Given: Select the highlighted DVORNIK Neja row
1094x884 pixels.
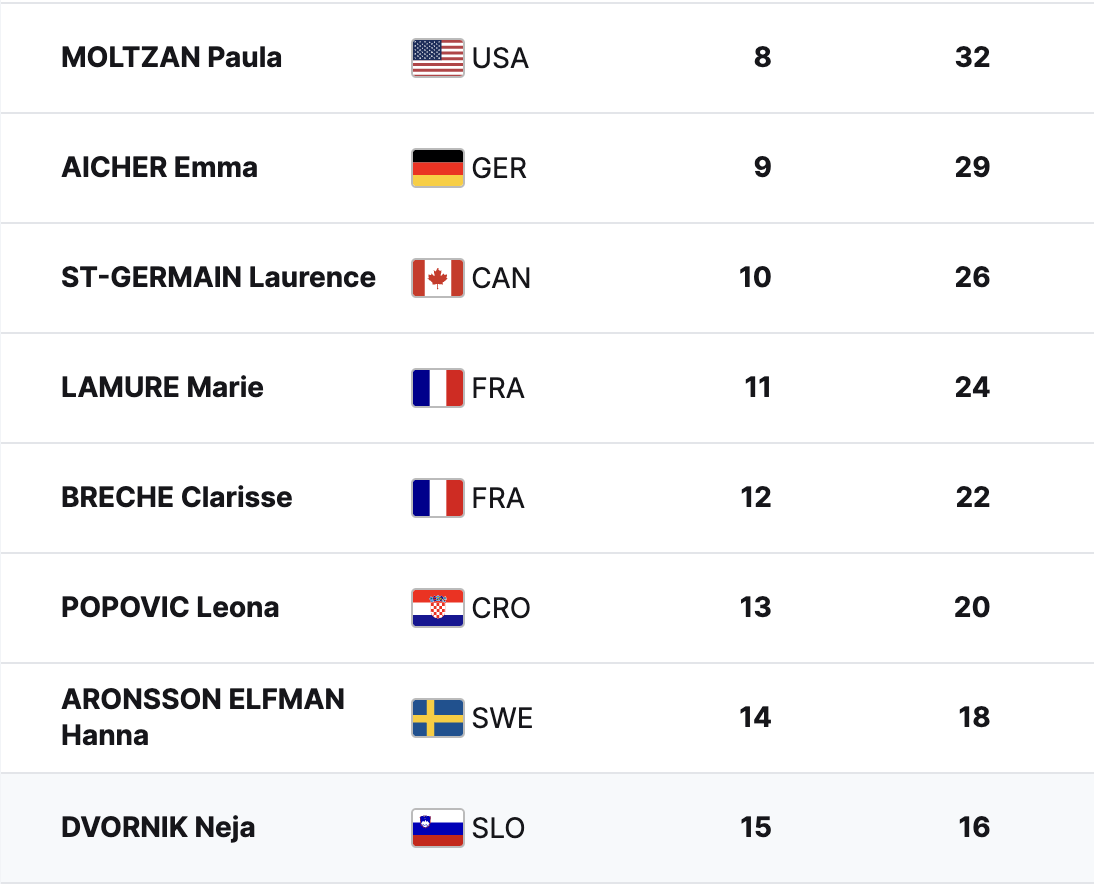Looking at the screenshot, I should tap(547, 827).
